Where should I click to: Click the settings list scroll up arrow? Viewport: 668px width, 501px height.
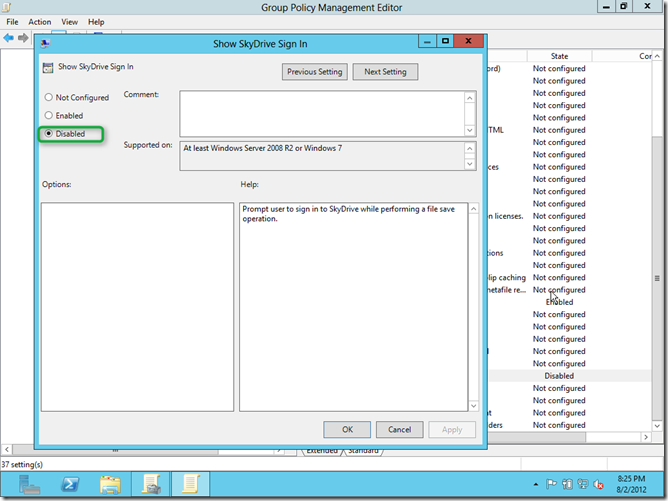[657, 56]
